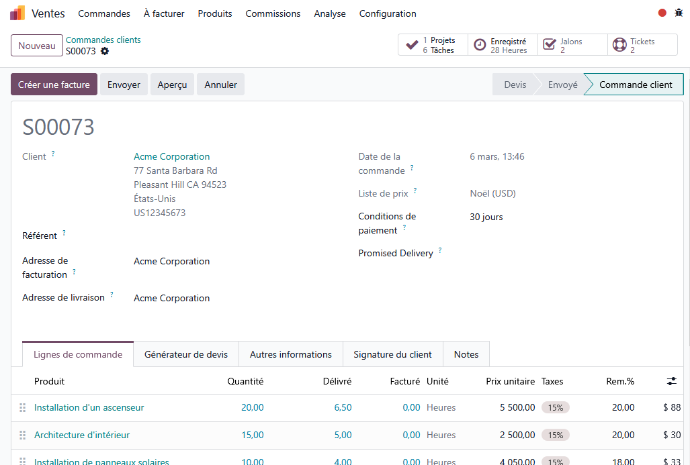Image resolution: width=690 pixels, height=465 pixels.
Task: Click the red recording status dot
Action: [x=662, y=14]
